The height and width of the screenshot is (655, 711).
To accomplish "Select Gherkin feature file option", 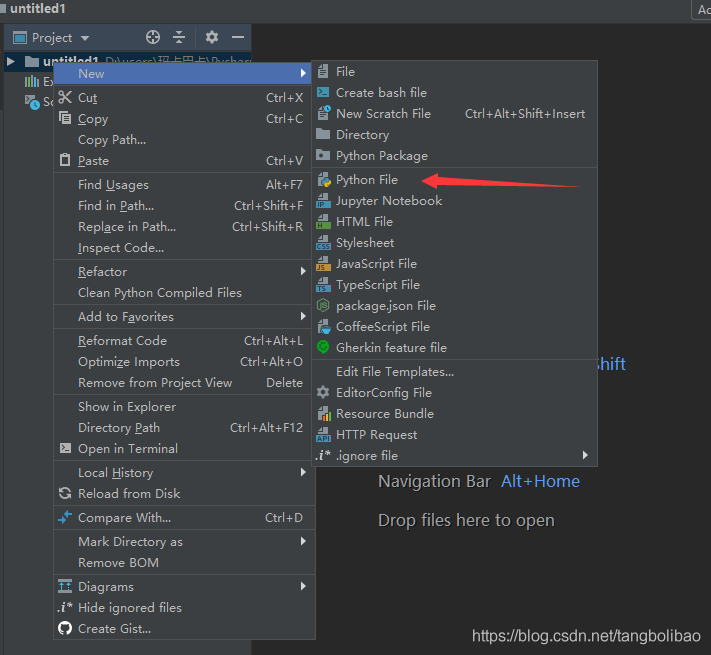I will (x=391, y=348).
